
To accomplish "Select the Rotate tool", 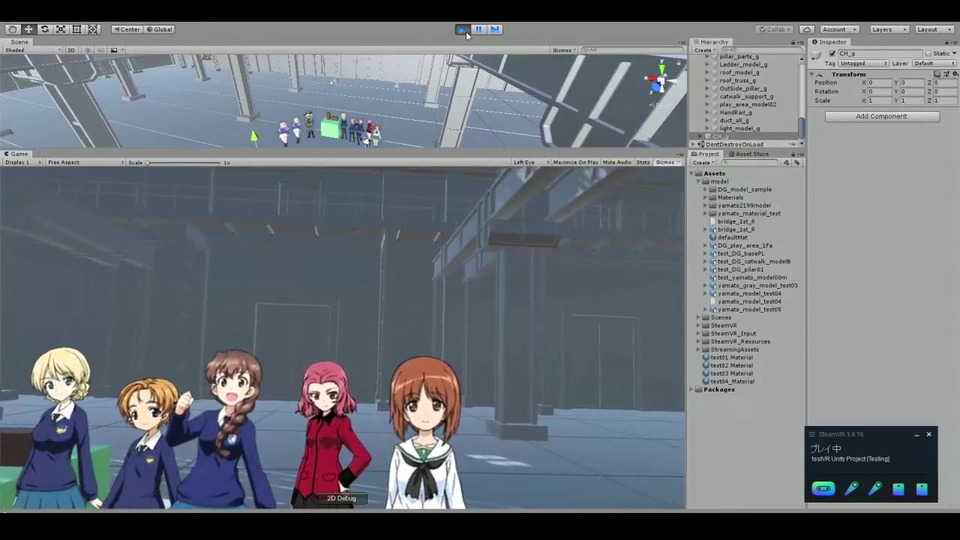I will [44, 29].
